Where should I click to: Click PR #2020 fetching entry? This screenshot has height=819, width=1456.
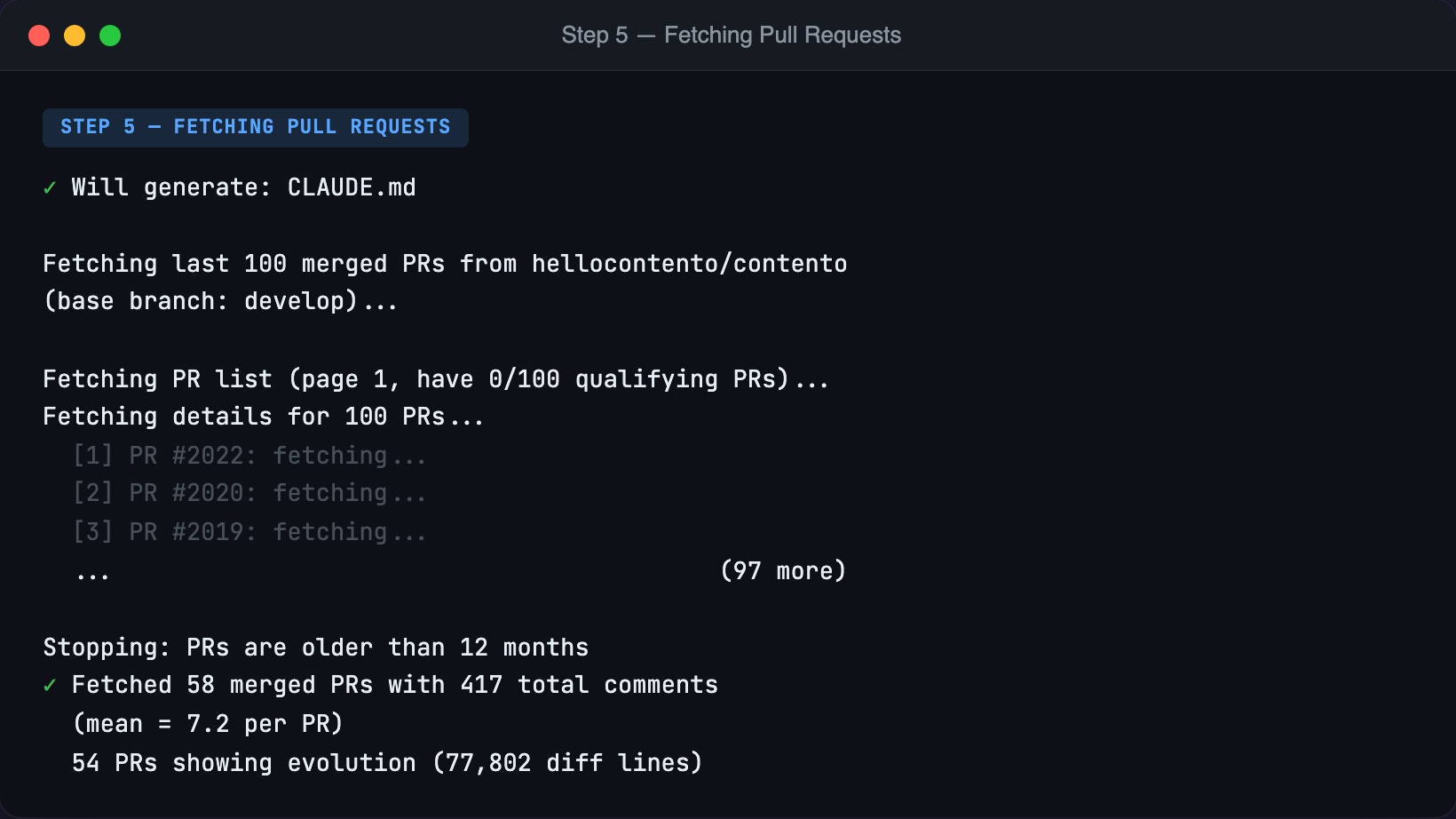click(x=249, y=493)
